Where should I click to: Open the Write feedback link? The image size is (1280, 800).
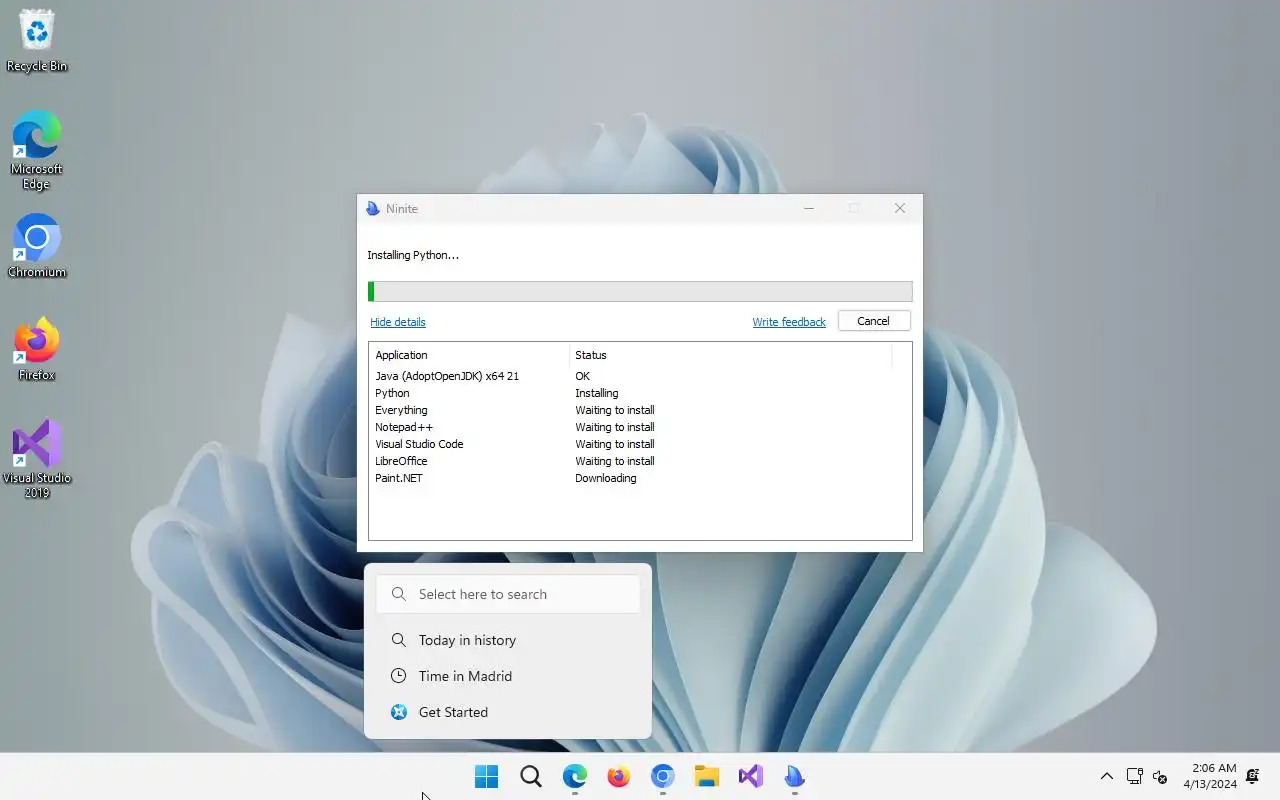[789, 322]
